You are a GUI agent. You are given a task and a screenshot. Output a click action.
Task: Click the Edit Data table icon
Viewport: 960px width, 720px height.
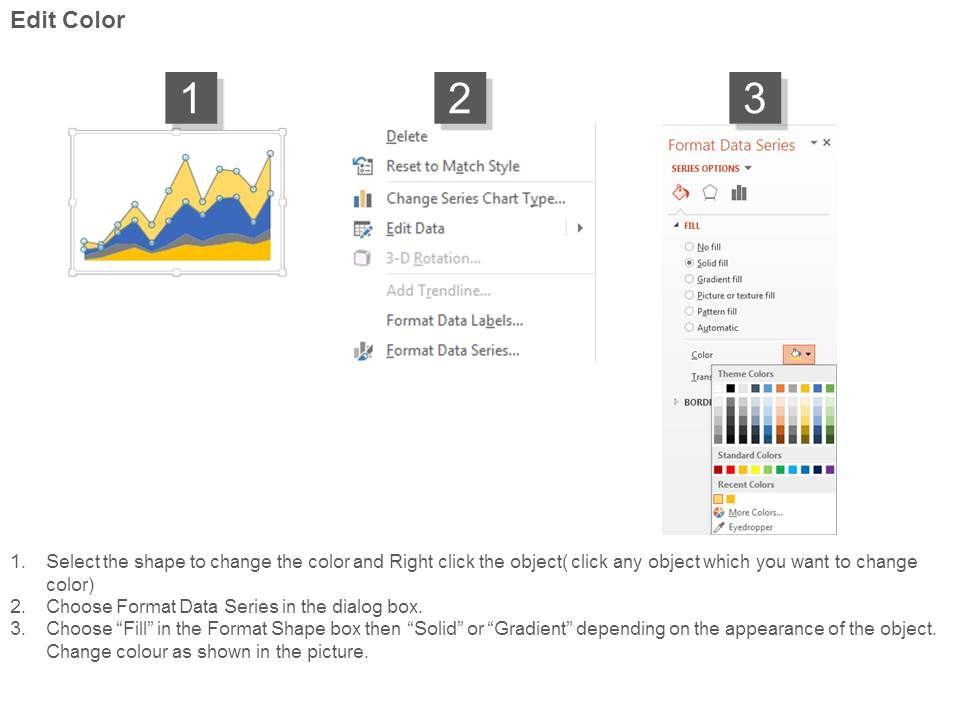[x=362, y=229]
